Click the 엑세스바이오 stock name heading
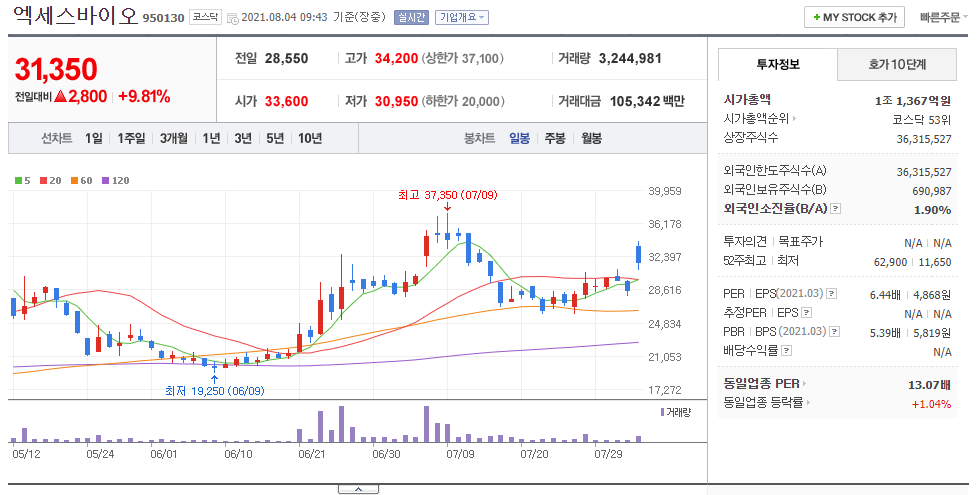 (75, 15)
